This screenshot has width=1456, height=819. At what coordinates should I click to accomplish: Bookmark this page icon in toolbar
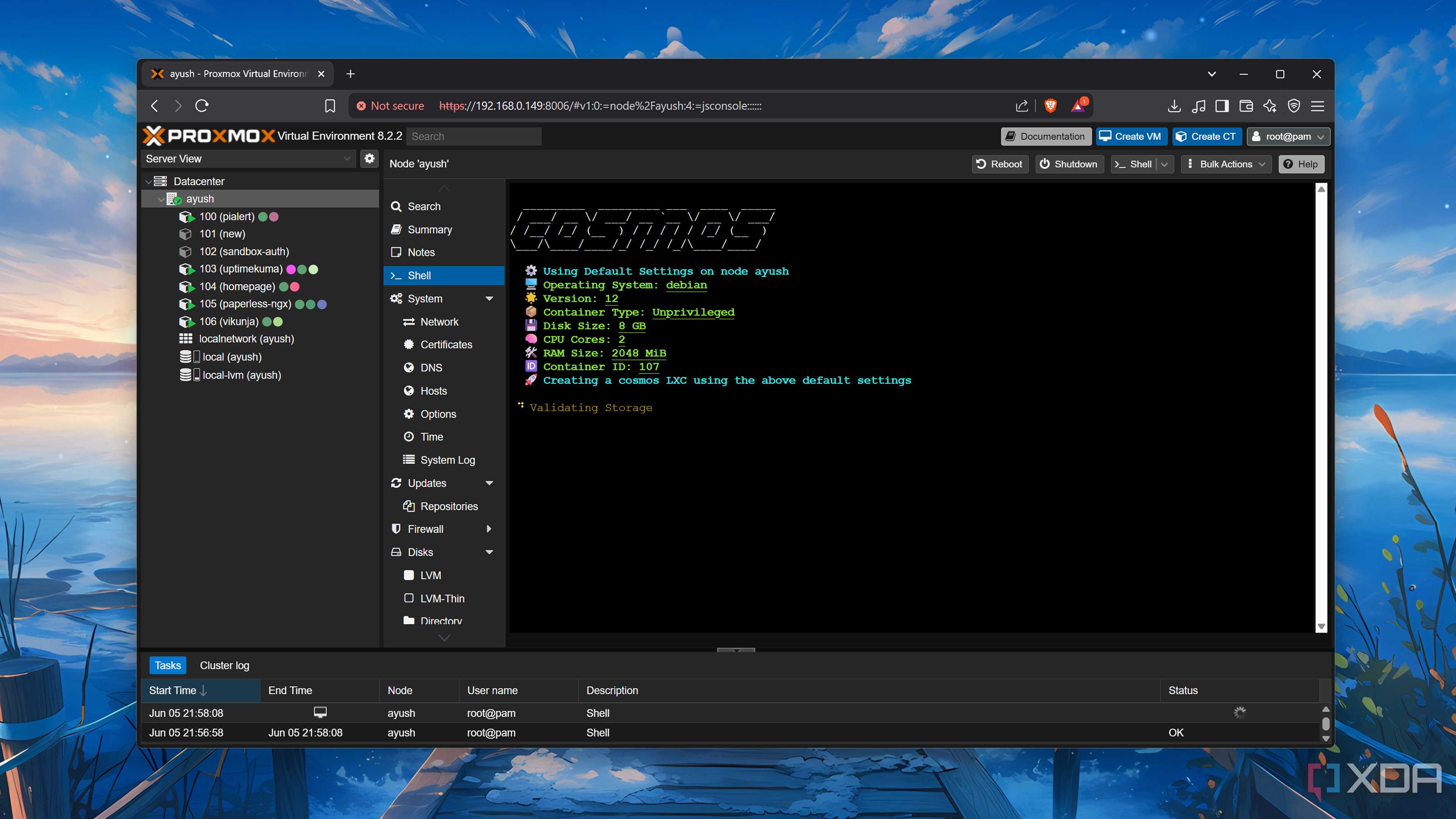[x=330, y=106]
